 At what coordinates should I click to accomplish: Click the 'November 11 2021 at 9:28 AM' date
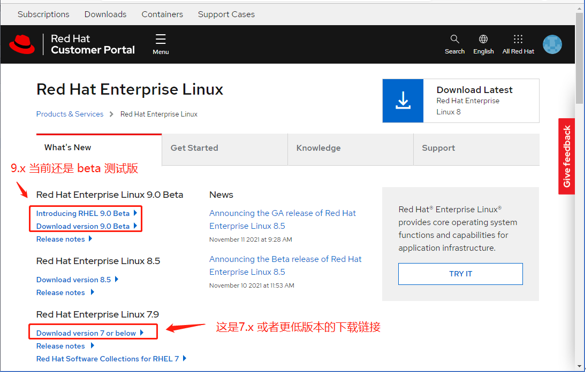[x=250, y=239]
